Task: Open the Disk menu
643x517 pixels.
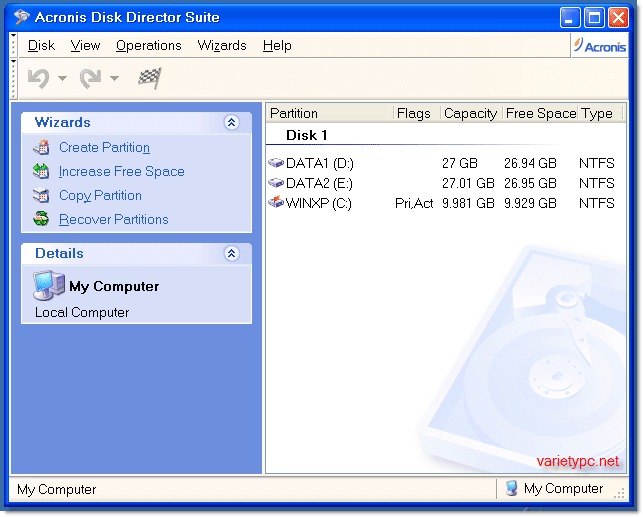Action: click(41, 46)
